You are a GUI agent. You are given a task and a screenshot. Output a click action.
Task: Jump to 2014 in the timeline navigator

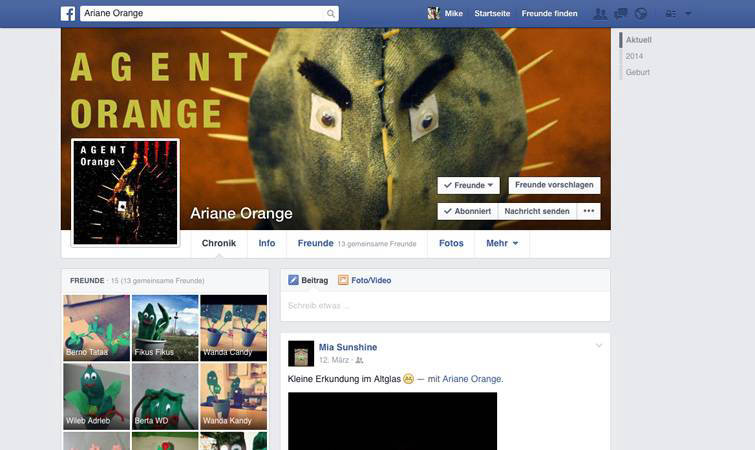634,56
